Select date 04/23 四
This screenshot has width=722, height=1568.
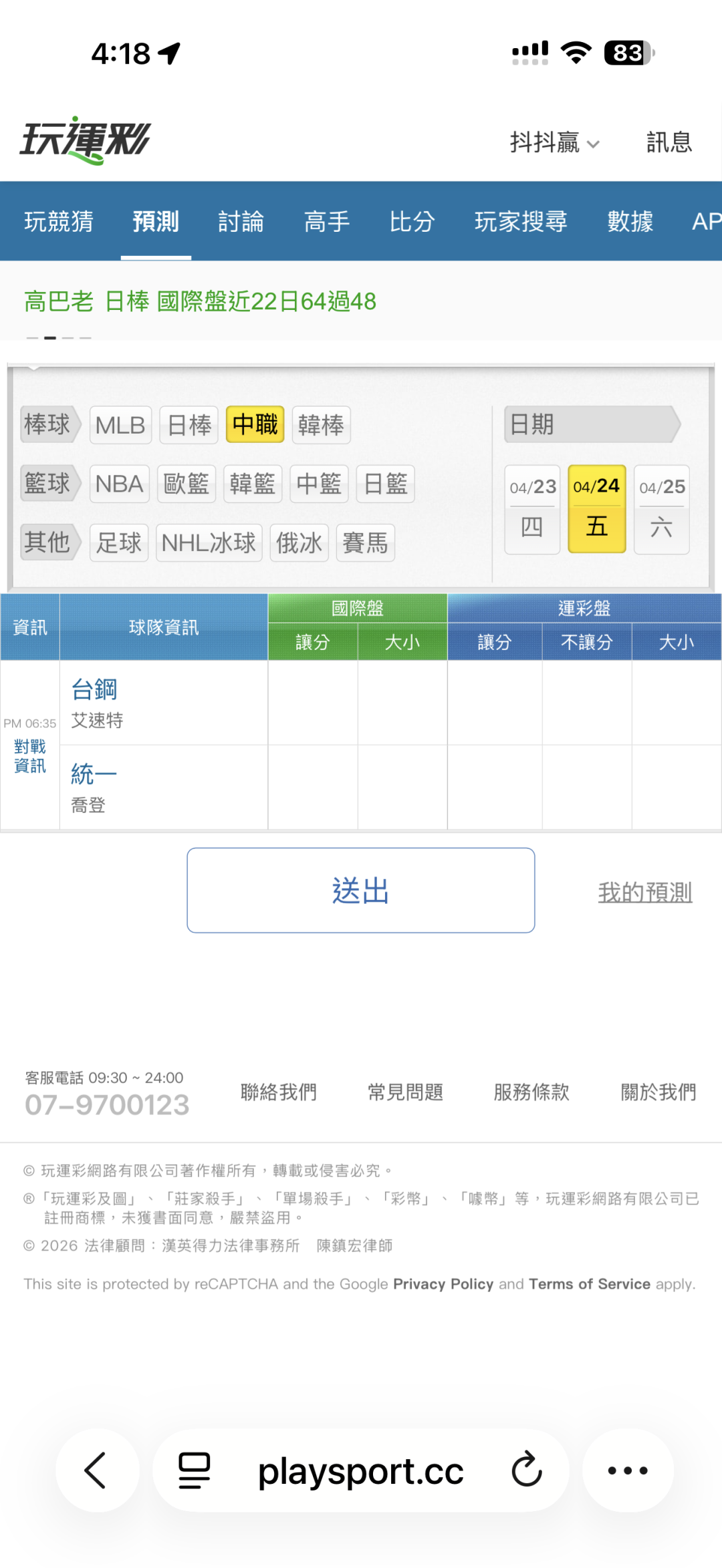click(x=532, y=509)
